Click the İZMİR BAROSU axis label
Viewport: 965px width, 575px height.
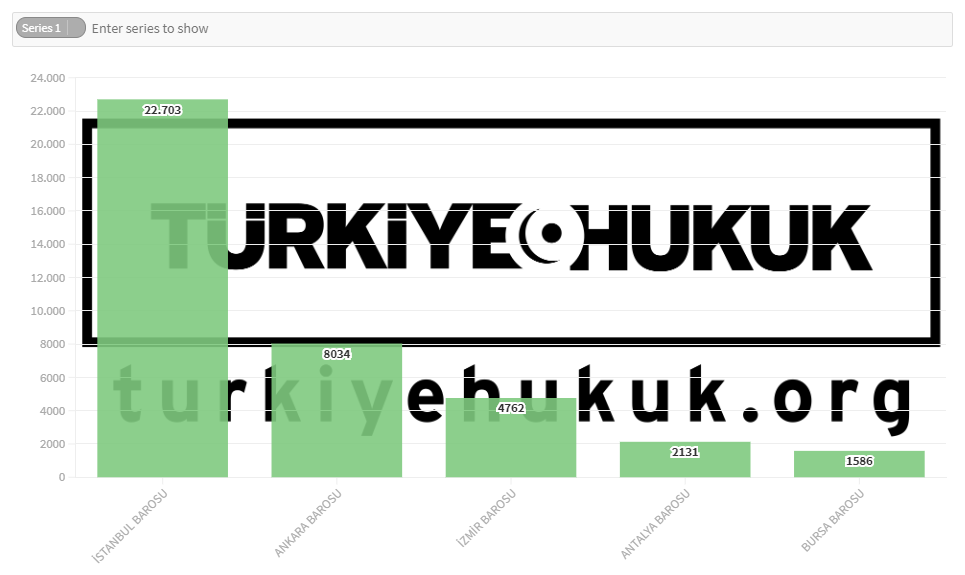[x=486, y=519]
